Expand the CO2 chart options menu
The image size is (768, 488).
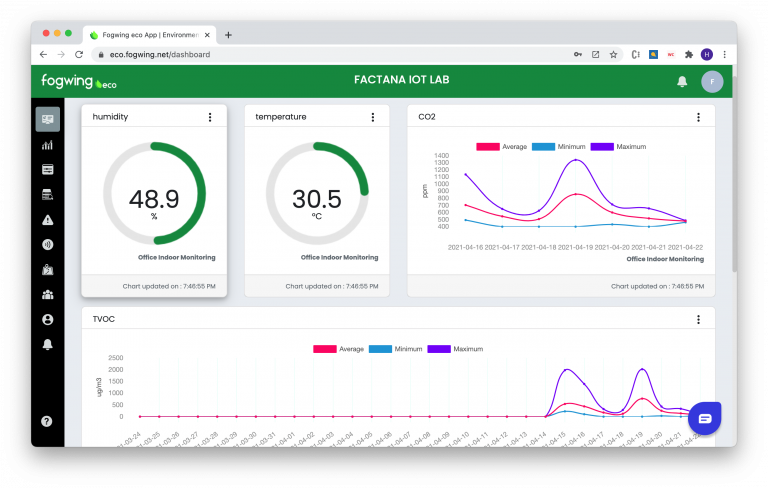[x=698, y=117]
